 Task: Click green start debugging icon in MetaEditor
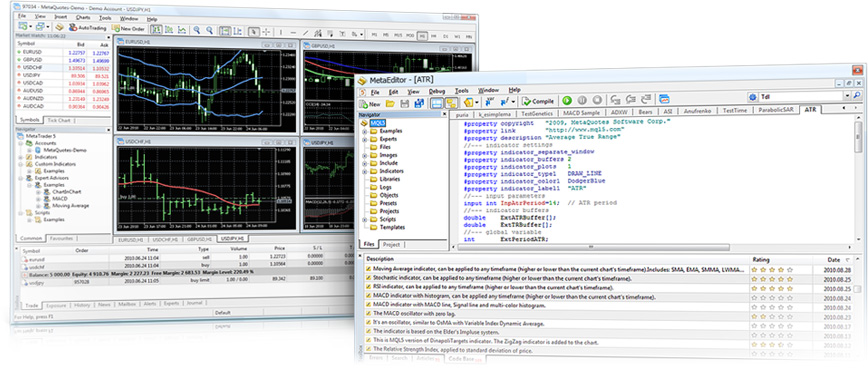coord(567,101)
